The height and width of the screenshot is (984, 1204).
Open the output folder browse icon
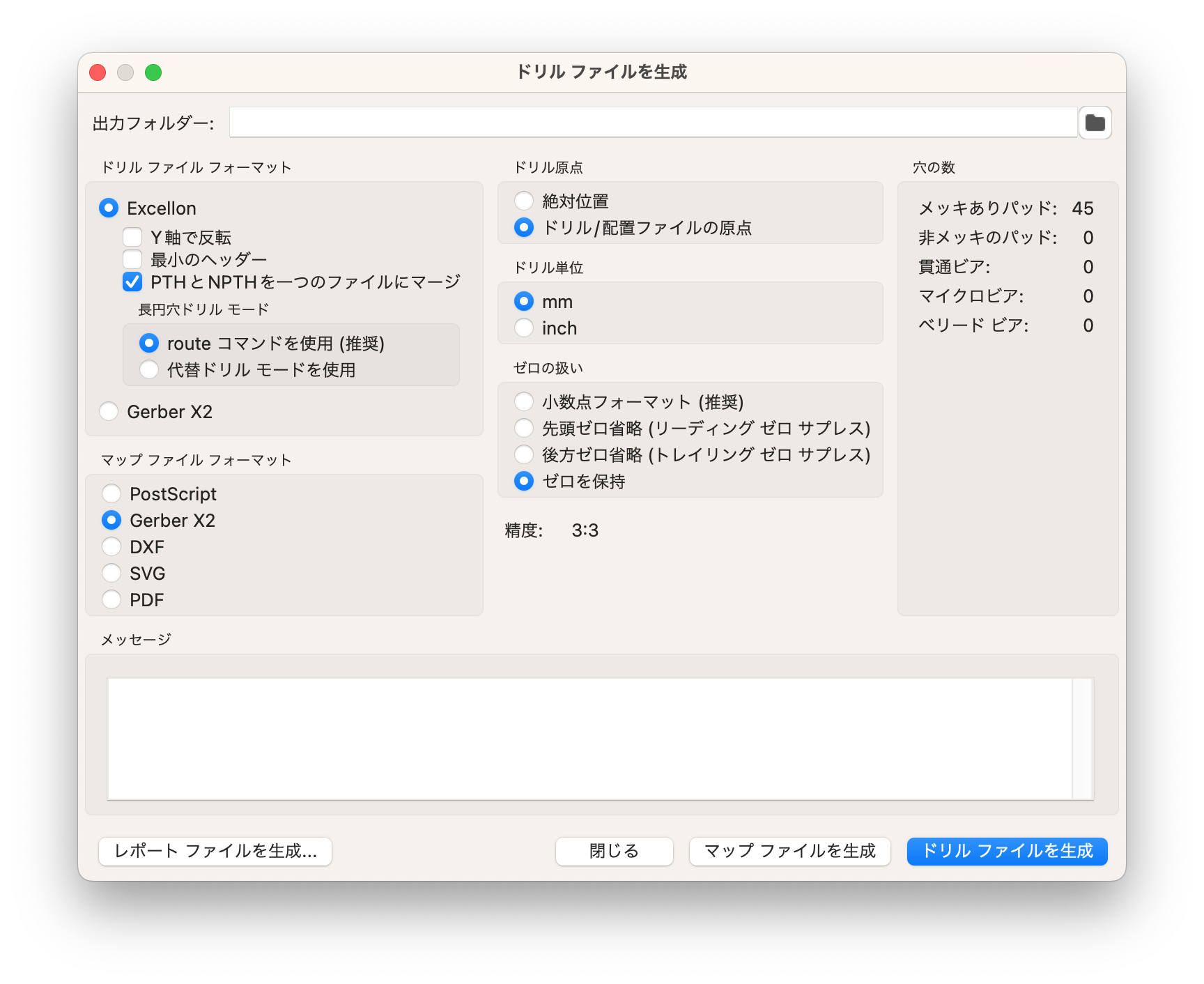coord(1095,123)
